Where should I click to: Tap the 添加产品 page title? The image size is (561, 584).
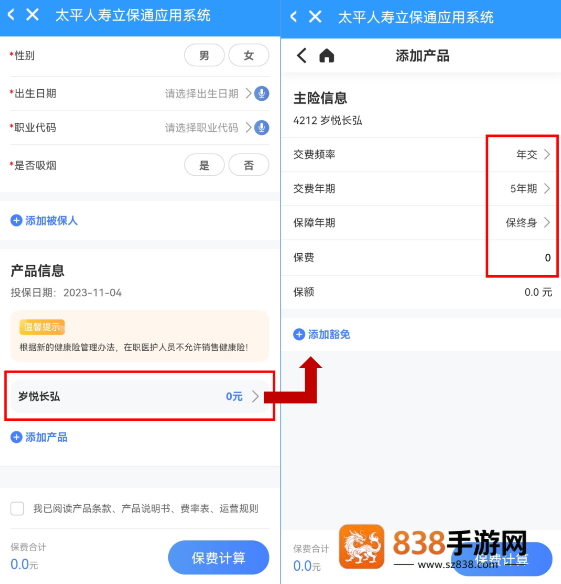point(422,56)
